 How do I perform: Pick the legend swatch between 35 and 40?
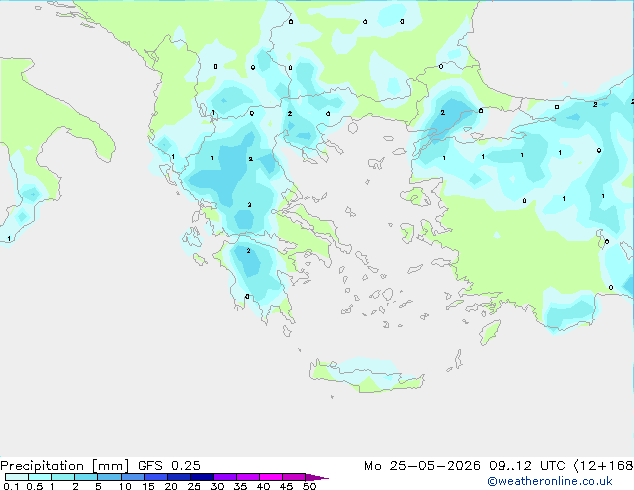[247, 477]
